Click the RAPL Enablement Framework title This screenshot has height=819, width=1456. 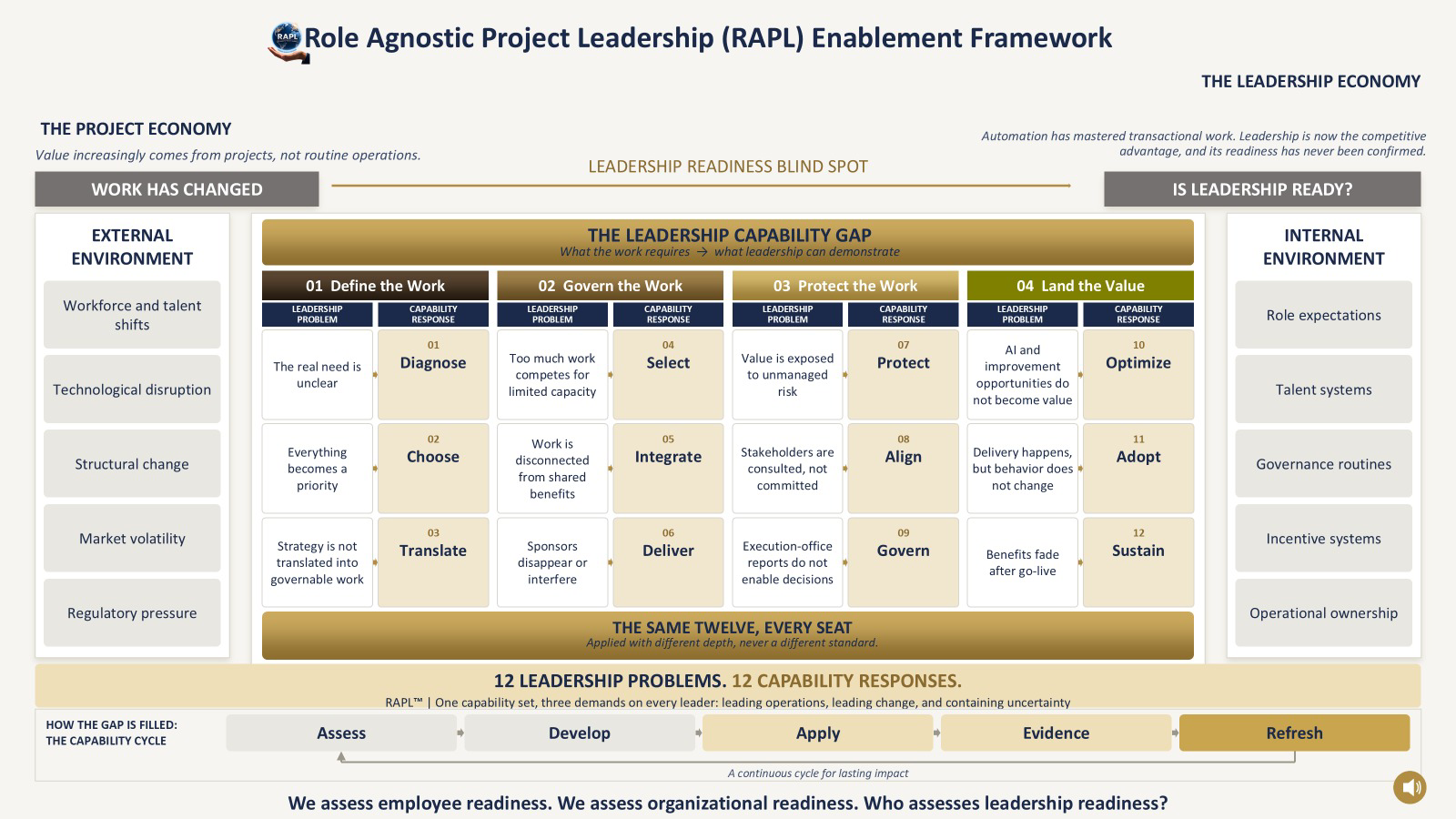click(x=708, y=38)
